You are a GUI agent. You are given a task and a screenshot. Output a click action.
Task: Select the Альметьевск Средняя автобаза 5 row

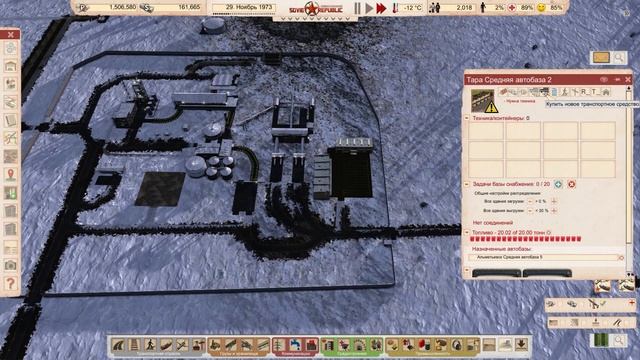coord(544,257)
